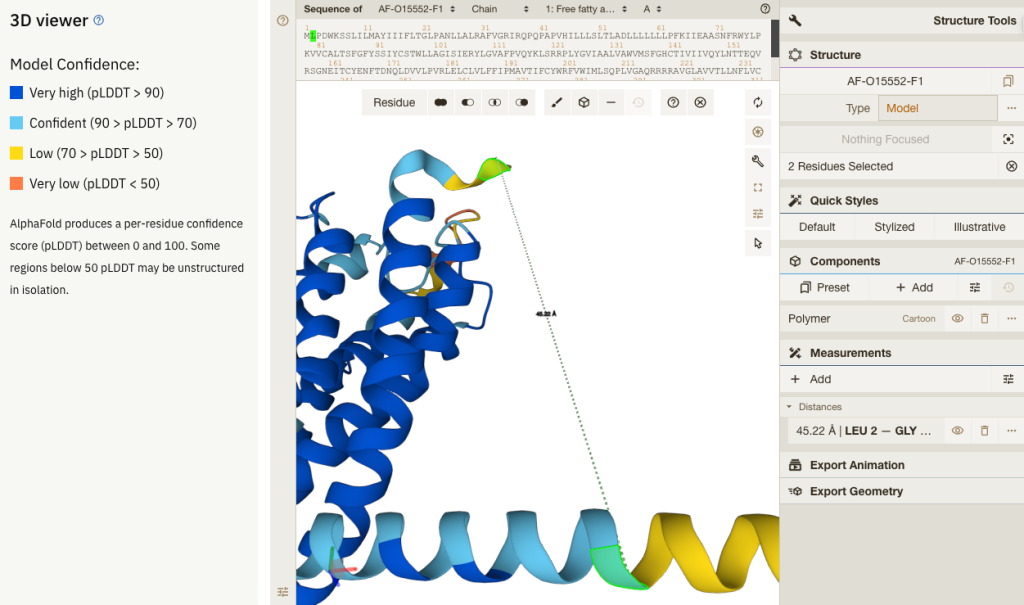Open screenshot / state snapshot icon
1024x605 pixels.
point(758,132)
